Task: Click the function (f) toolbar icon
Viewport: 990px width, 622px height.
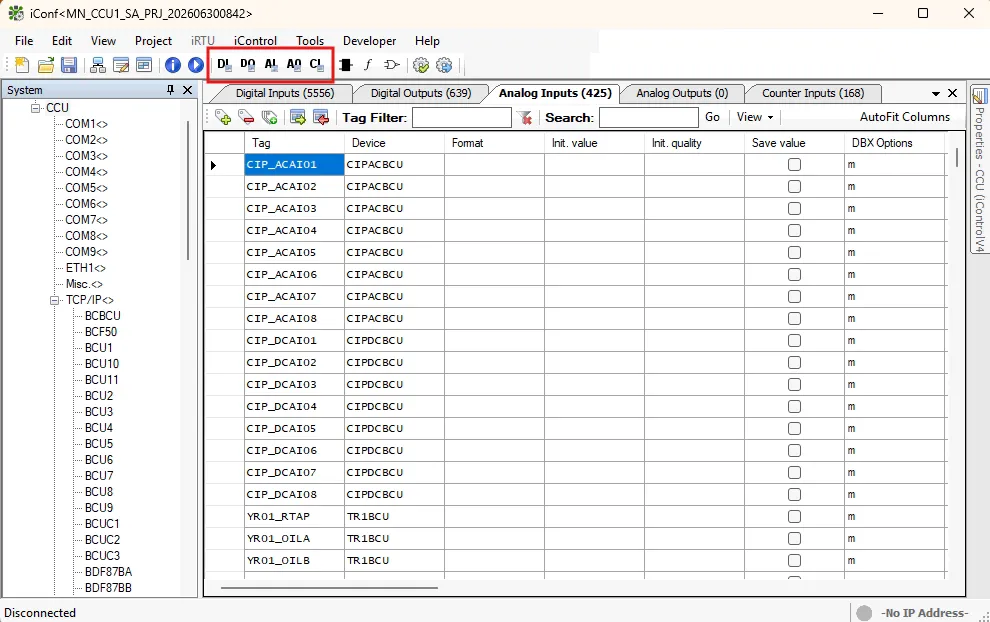Action: tap(368, 65)
